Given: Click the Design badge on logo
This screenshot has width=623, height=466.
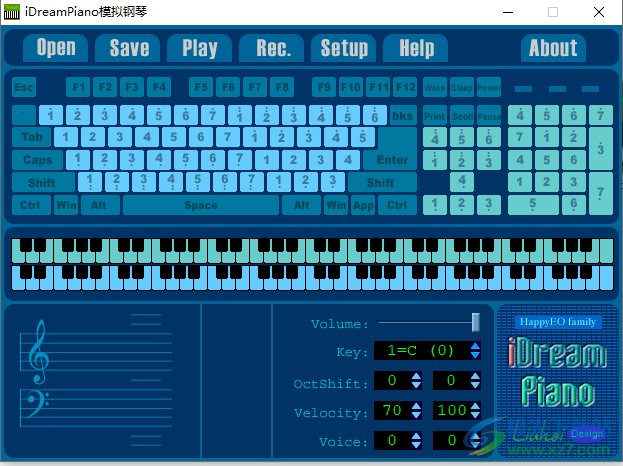Looking at the screenshot, I should coord(587,434).
